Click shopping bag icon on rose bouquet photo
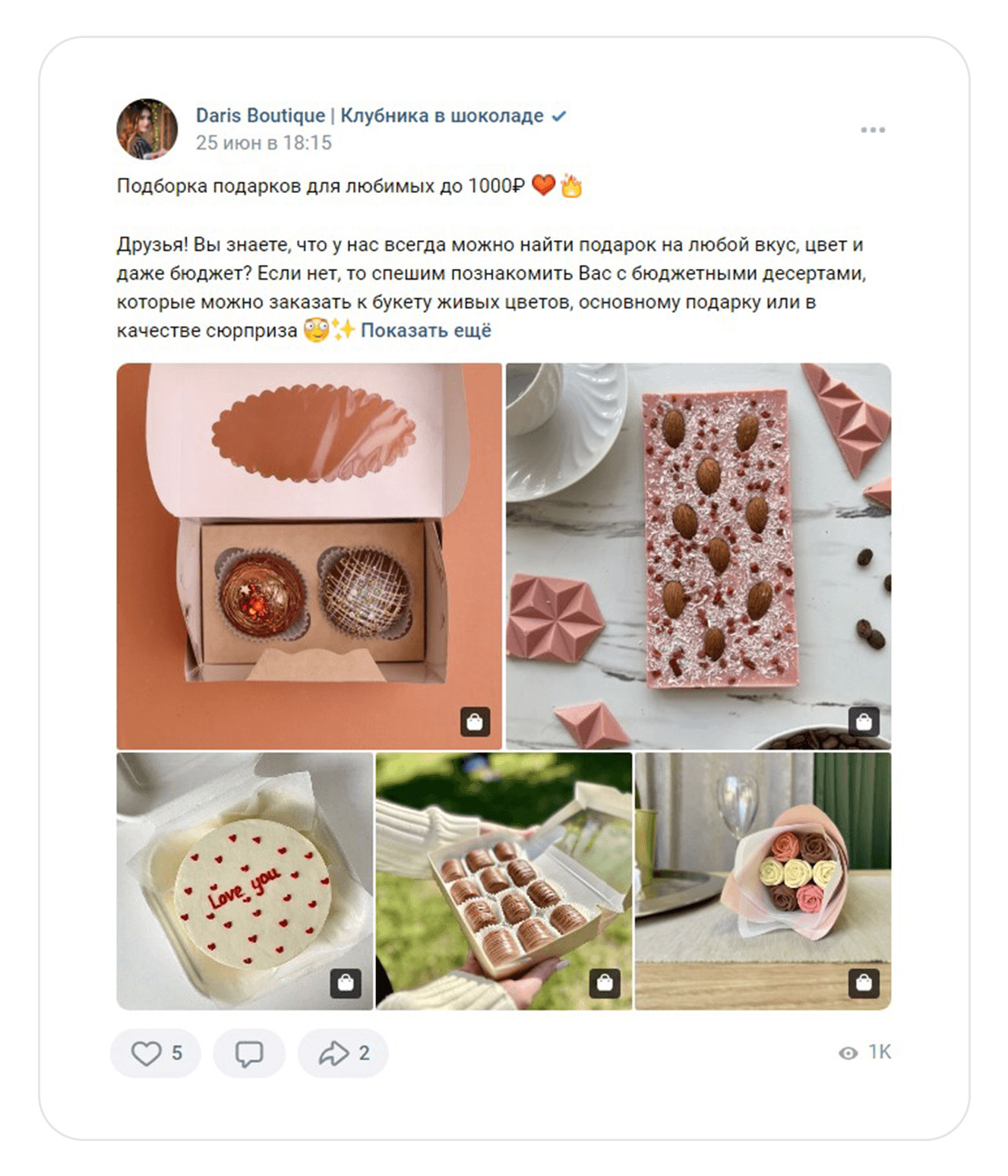 864,983
